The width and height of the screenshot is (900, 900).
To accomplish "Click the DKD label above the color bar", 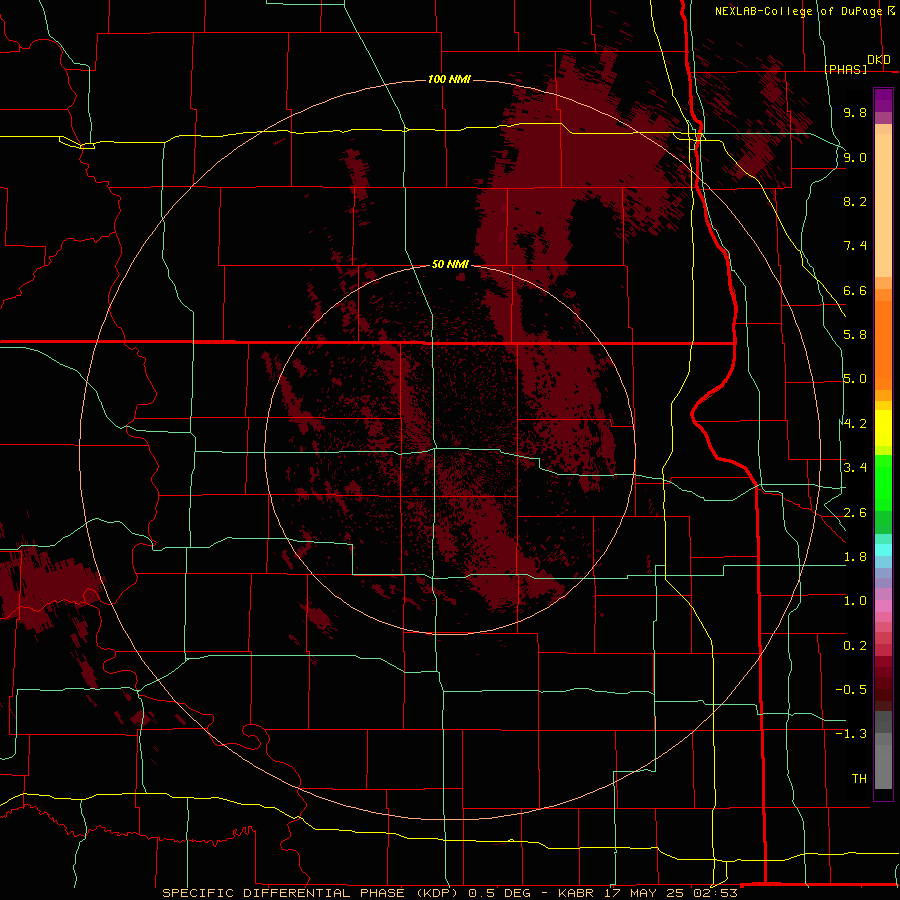I will (x=879, y=59).
